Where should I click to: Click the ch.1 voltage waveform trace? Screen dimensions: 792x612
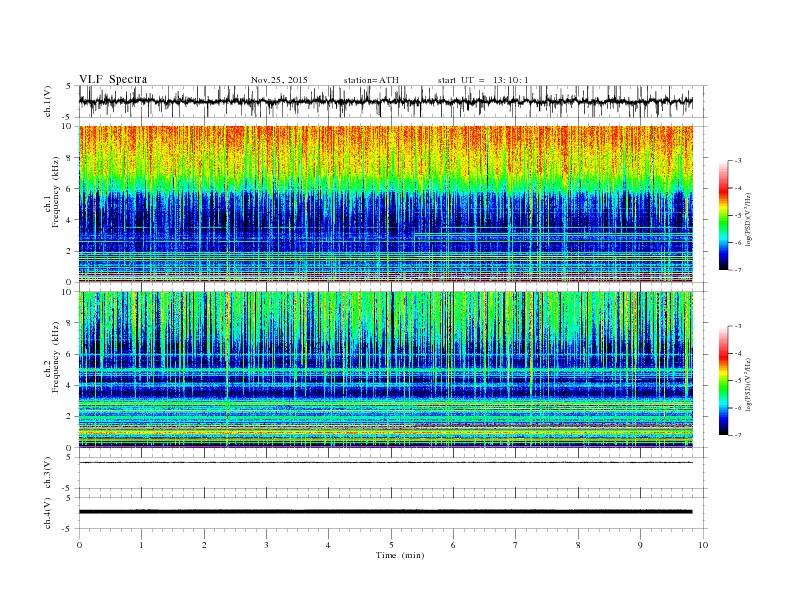click(386, 101)
